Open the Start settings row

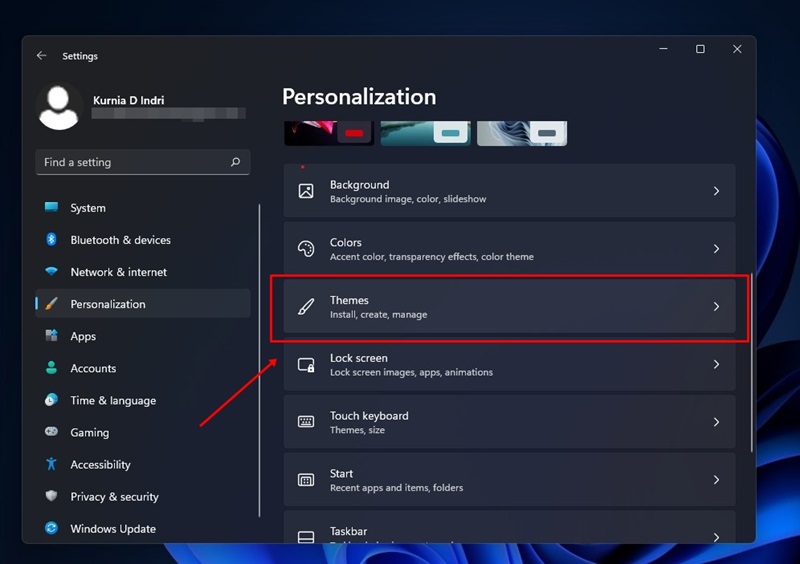(509, 480)
